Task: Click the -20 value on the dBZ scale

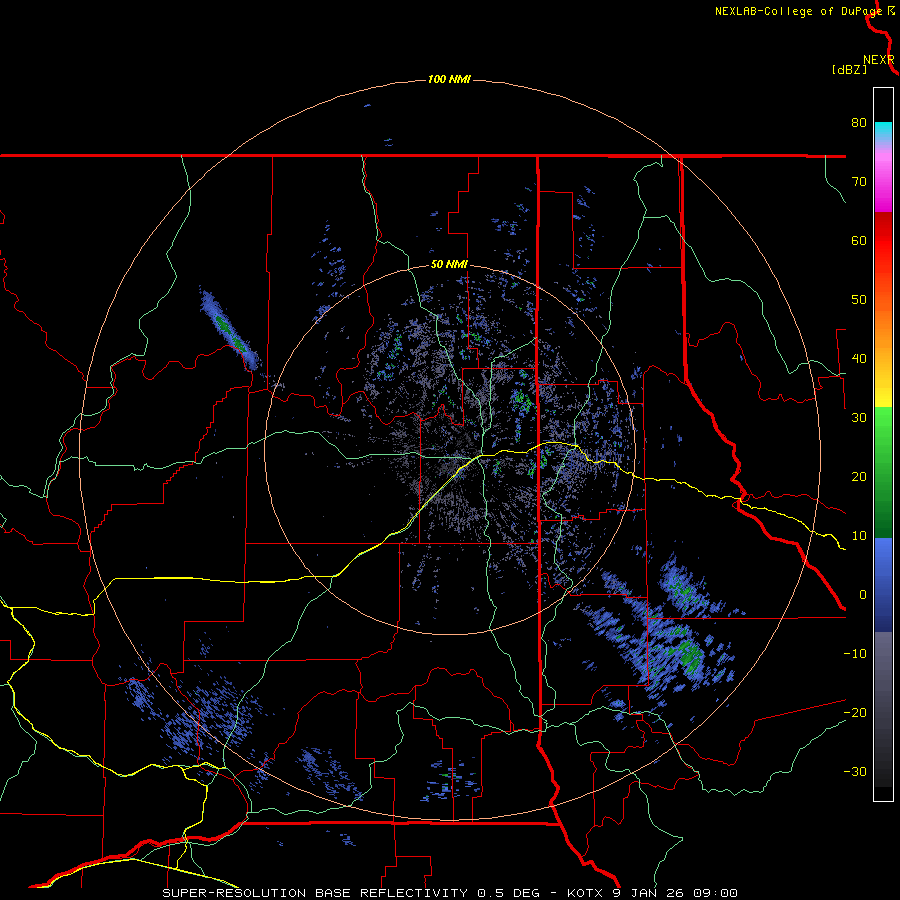Action: click(855, 712)
